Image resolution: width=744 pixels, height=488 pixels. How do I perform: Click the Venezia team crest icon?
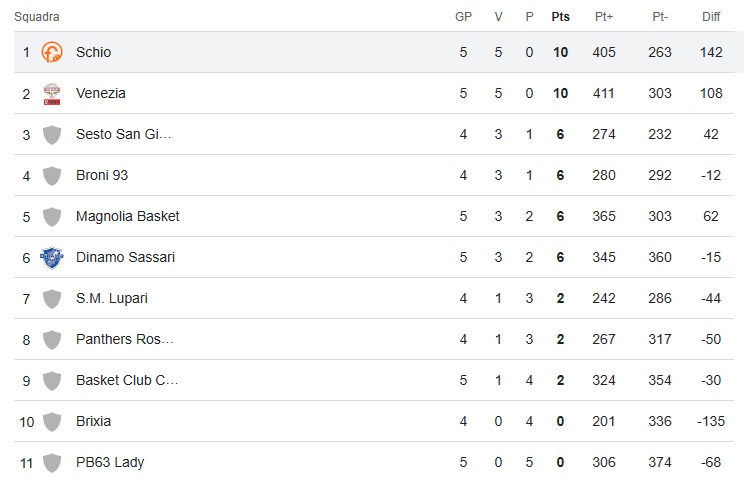pyautogui.click(x=52, y=93)
